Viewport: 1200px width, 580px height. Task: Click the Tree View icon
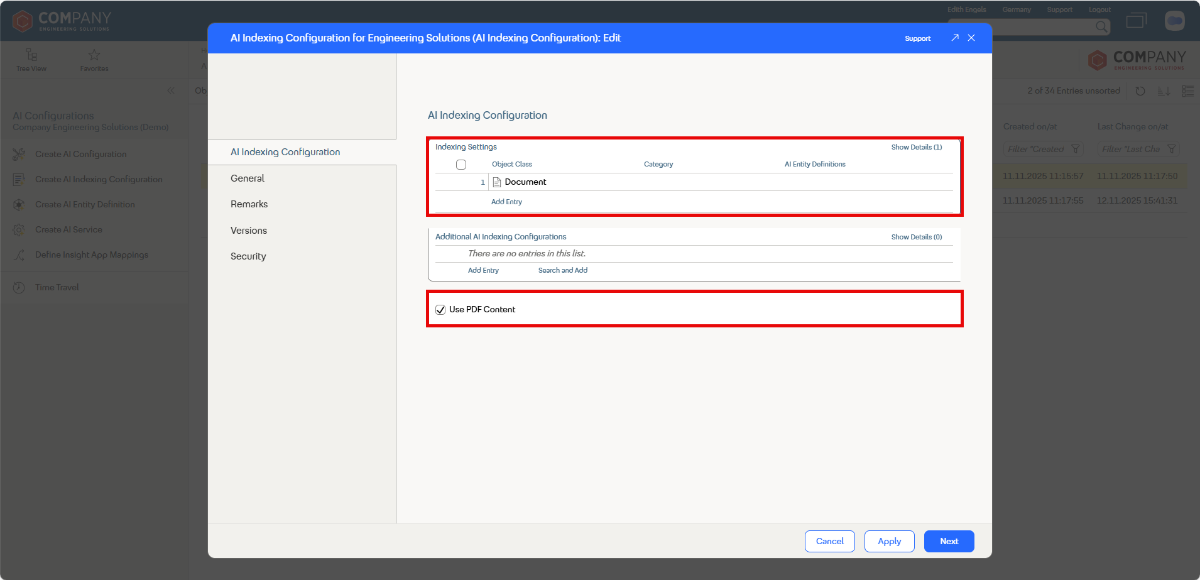click(31, 55)
